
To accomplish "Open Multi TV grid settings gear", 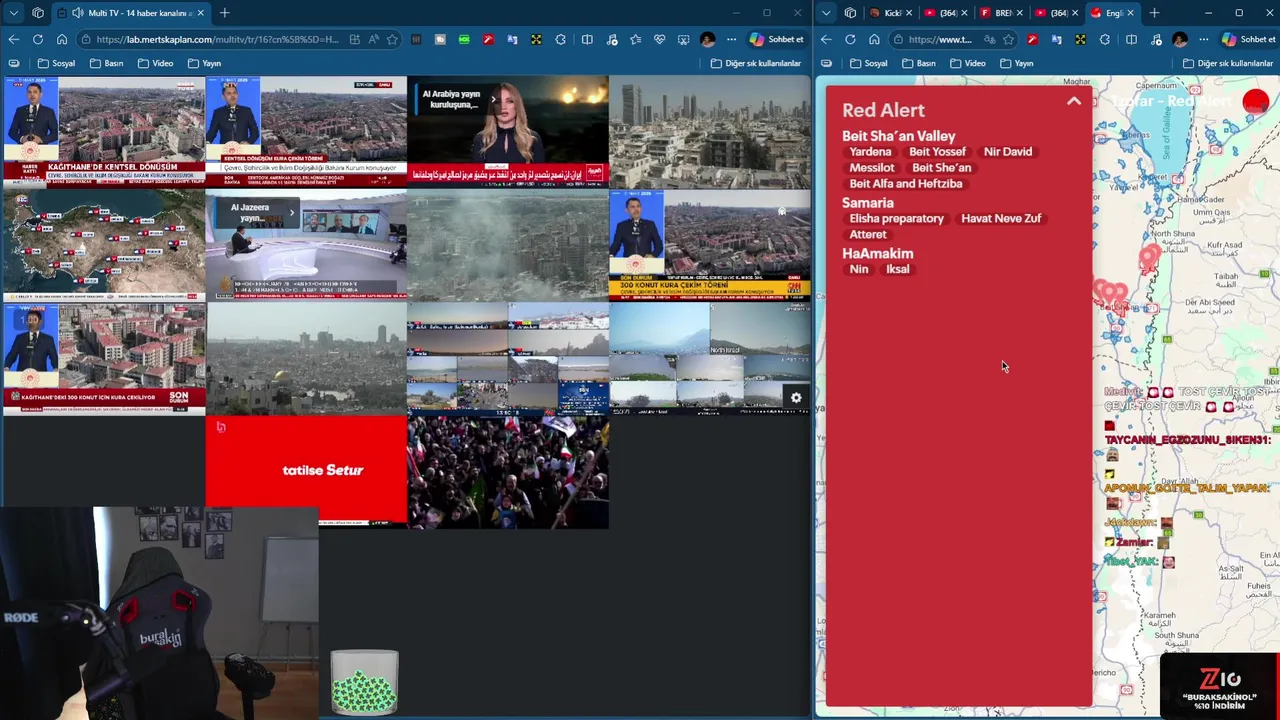I will point(796,398).
